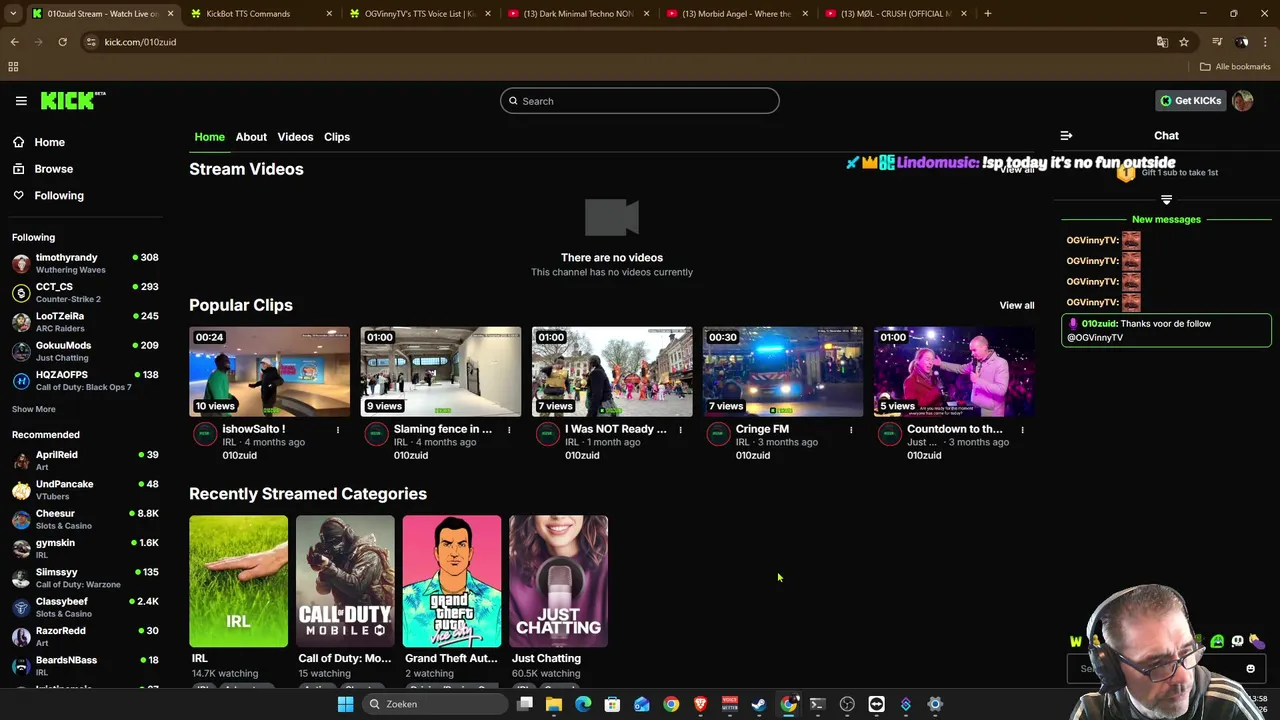Open timothyrandy channel in Following list
Viewport: 1280px width, 720px height.
tap(85, 263)
